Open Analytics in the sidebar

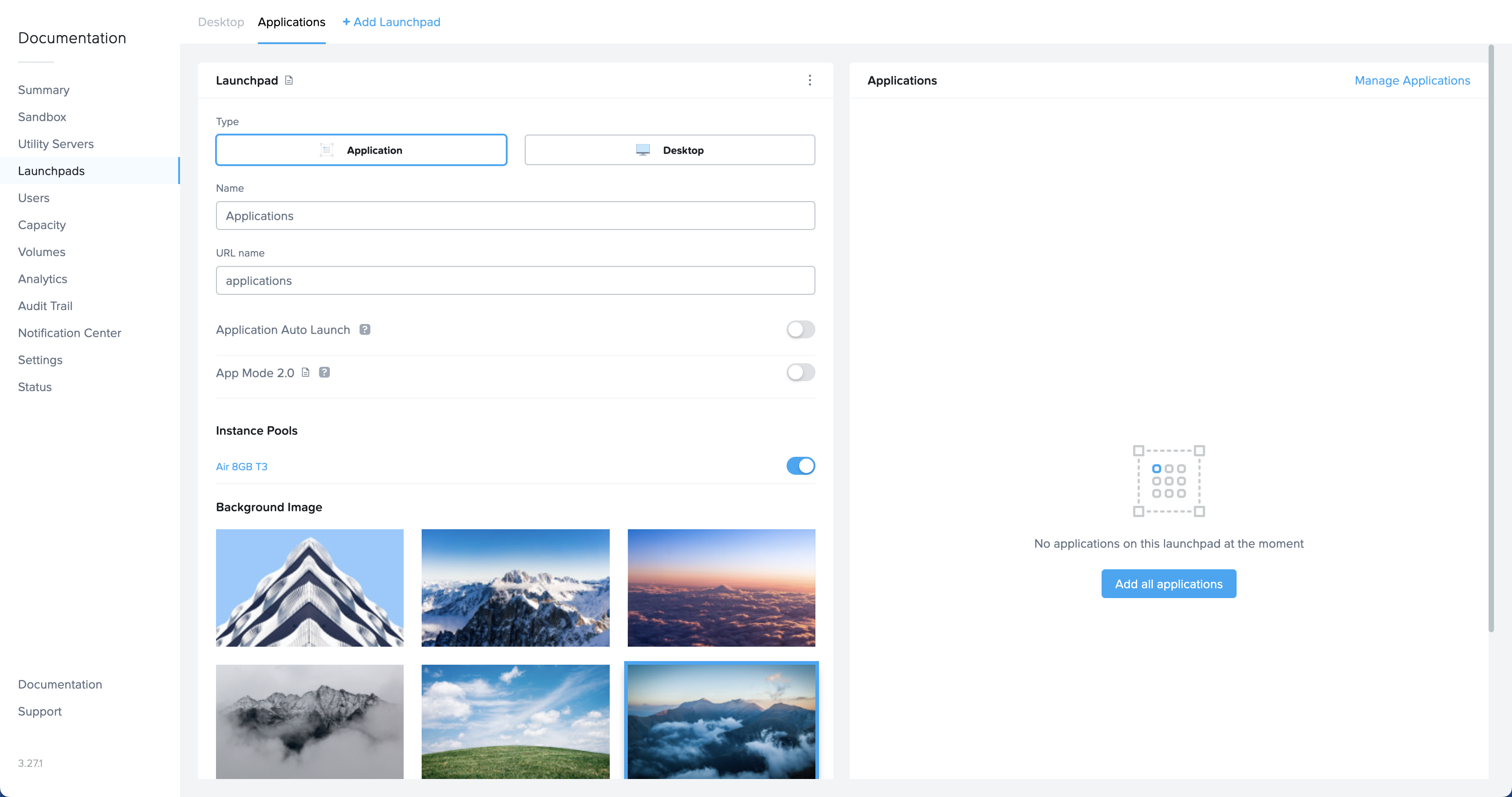[x=42, y=279]
